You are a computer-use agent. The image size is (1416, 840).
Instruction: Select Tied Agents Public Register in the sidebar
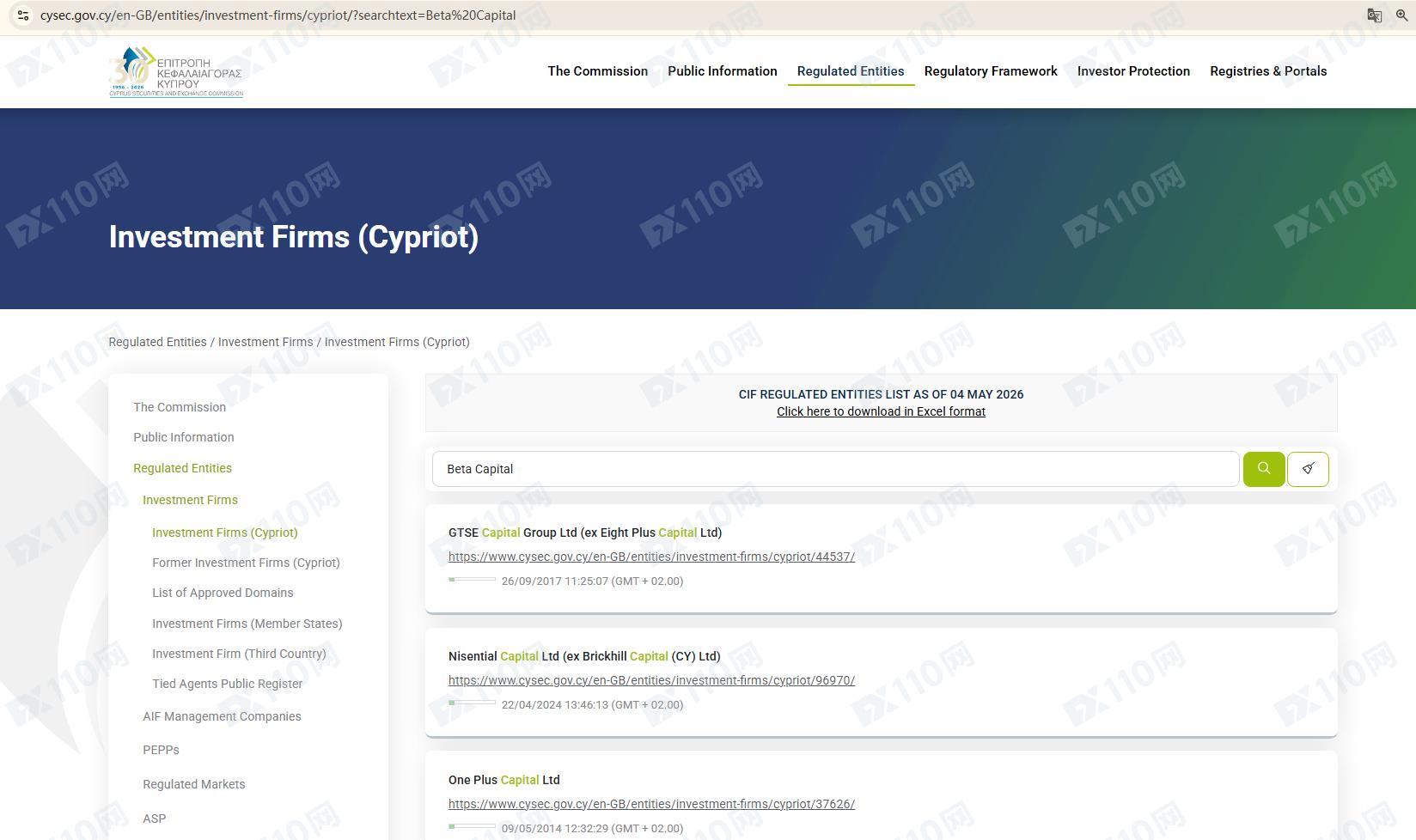coord(227,684)
